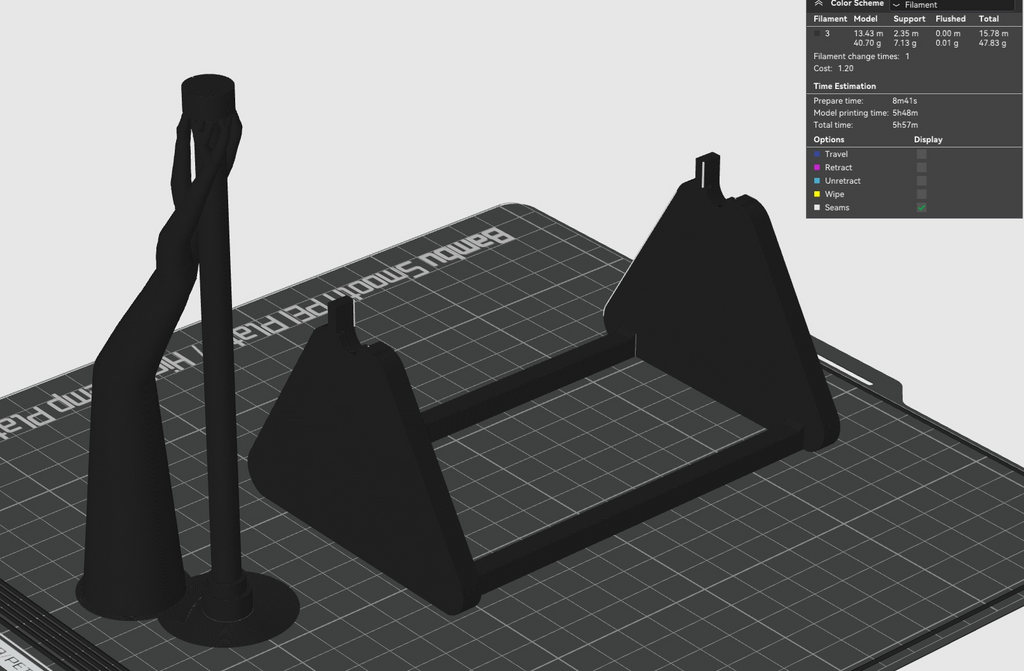Click the magenta Retract color swatch
This screenshot has width=1024, height=671.
(817, 167)
